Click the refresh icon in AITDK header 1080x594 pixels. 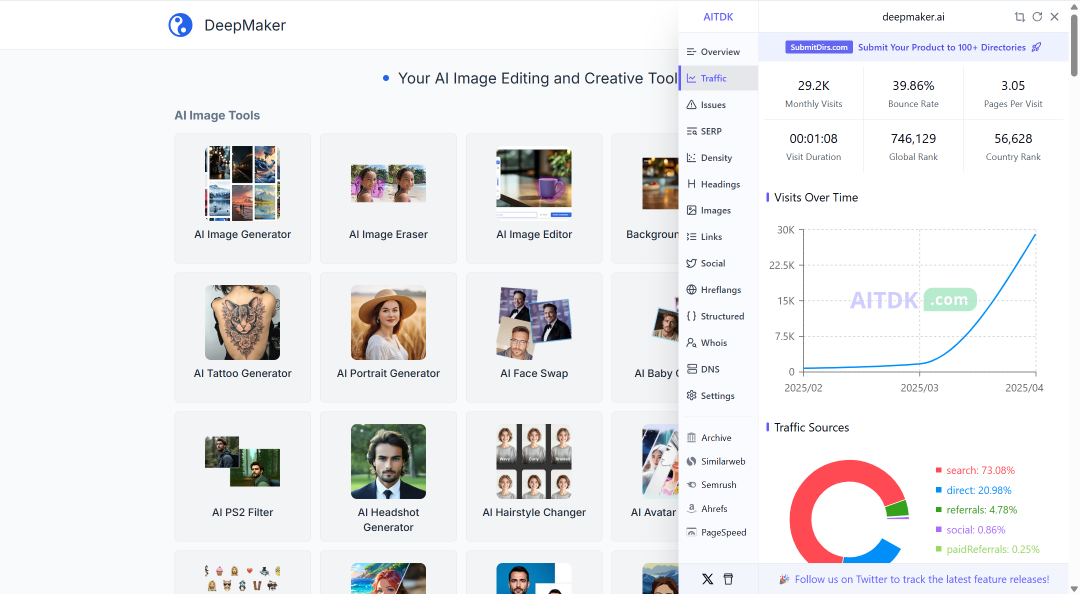1037,17
